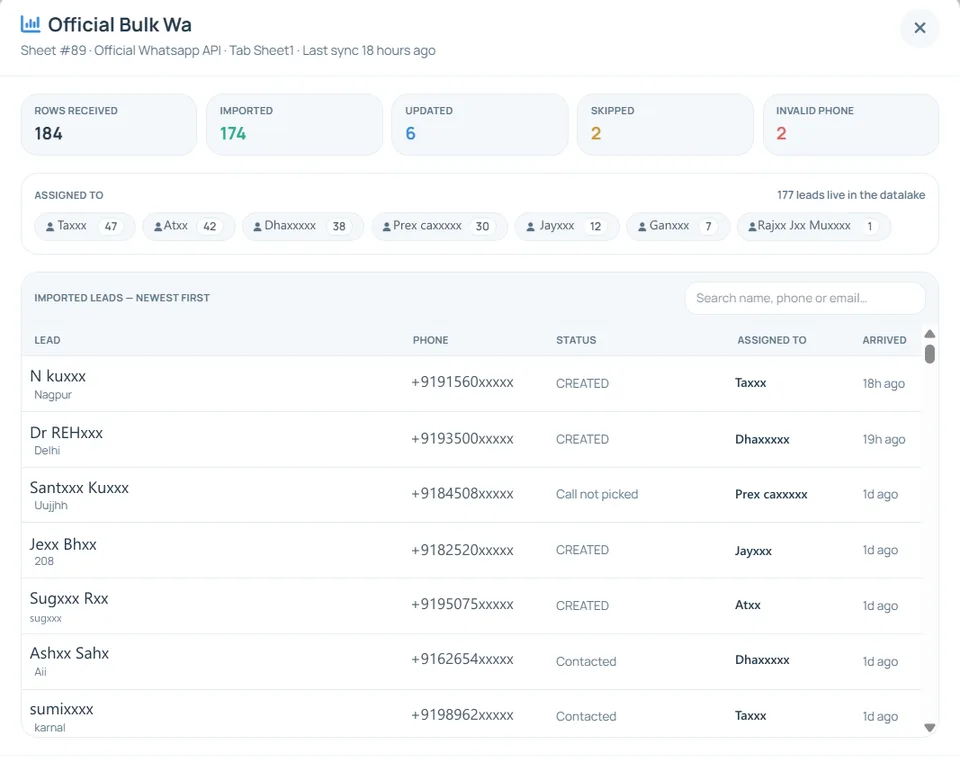The image size is (960, 762).
Task: Click the LEAD column header
Action: [x=47, y=340]
